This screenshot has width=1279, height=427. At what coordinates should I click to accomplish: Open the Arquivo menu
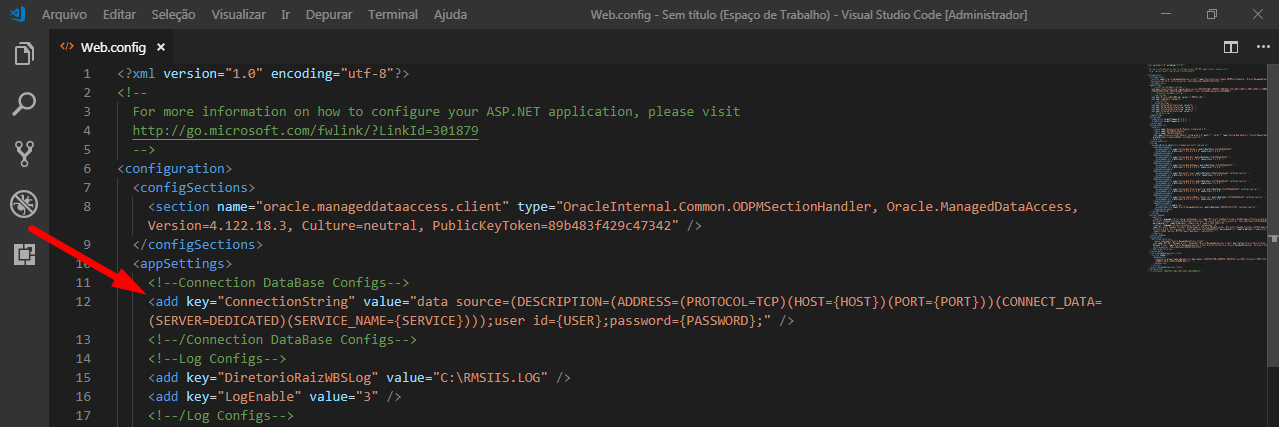point(63,15)
